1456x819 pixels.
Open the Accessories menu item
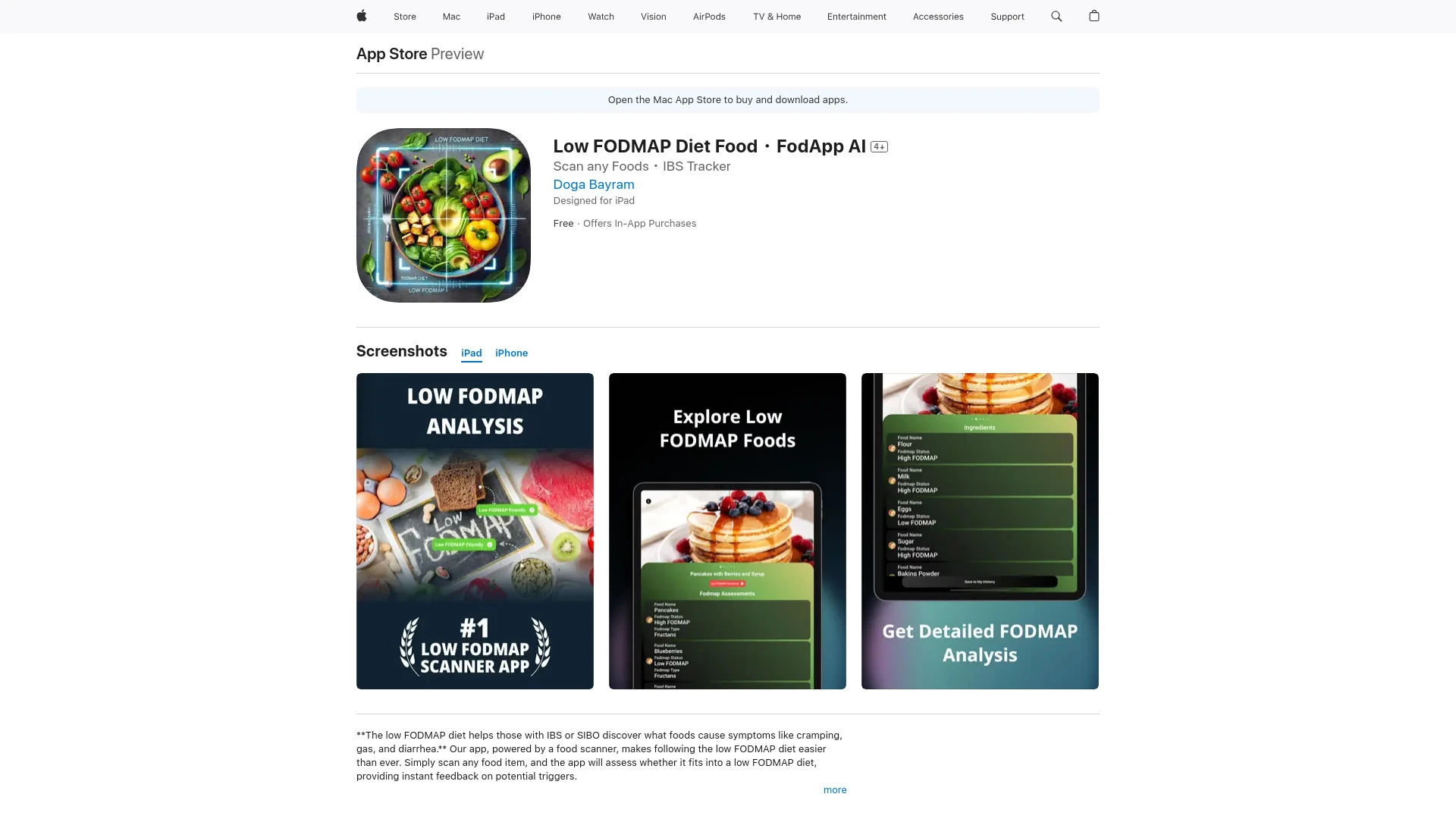(x=938, y=16)
